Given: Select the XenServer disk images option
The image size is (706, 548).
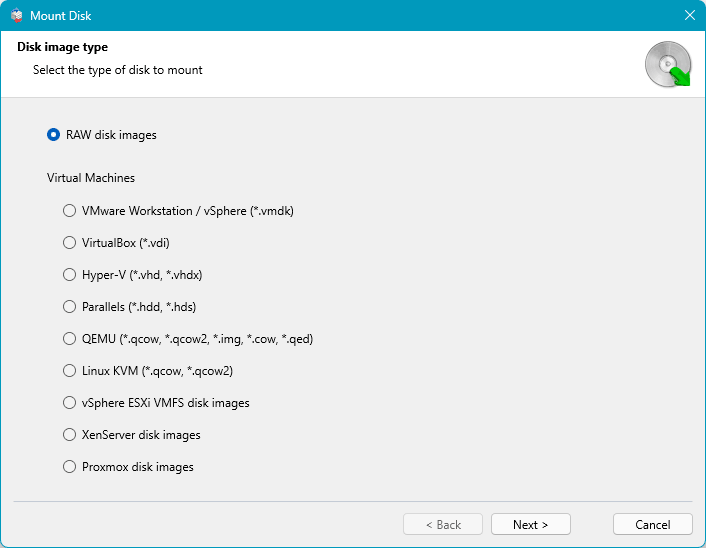Looking at the screenshot, I should [x=69, y=435].
